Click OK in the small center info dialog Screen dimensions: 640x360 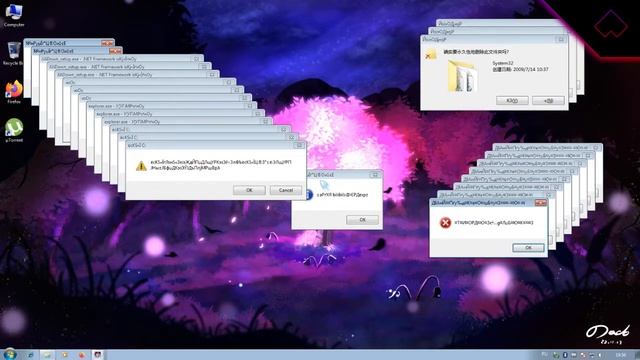coord(362,220)
